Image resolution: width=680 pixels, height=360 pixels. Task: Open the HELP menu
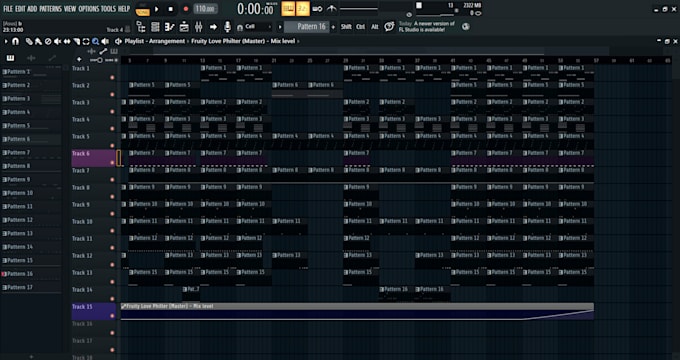point(124,9)
